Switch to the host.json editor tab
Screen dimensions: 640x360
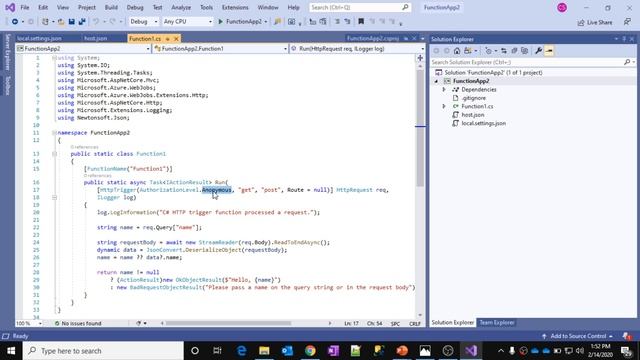(96, 38)
